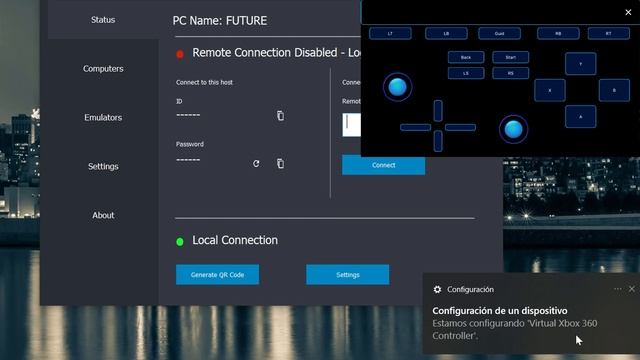Click the red Remote Connection status indicator
The image size is (640, 360).
[x=180, y=54]
